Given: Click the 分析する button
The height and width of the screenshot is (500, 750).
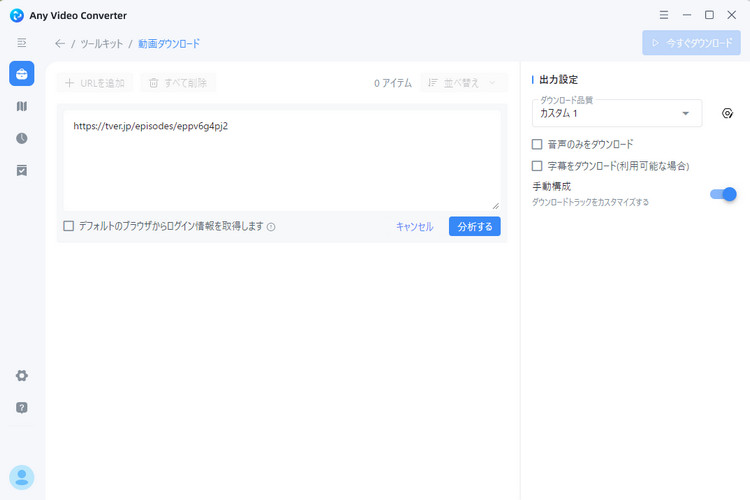Looking at the screenshot, I should [x=474, y=226].
